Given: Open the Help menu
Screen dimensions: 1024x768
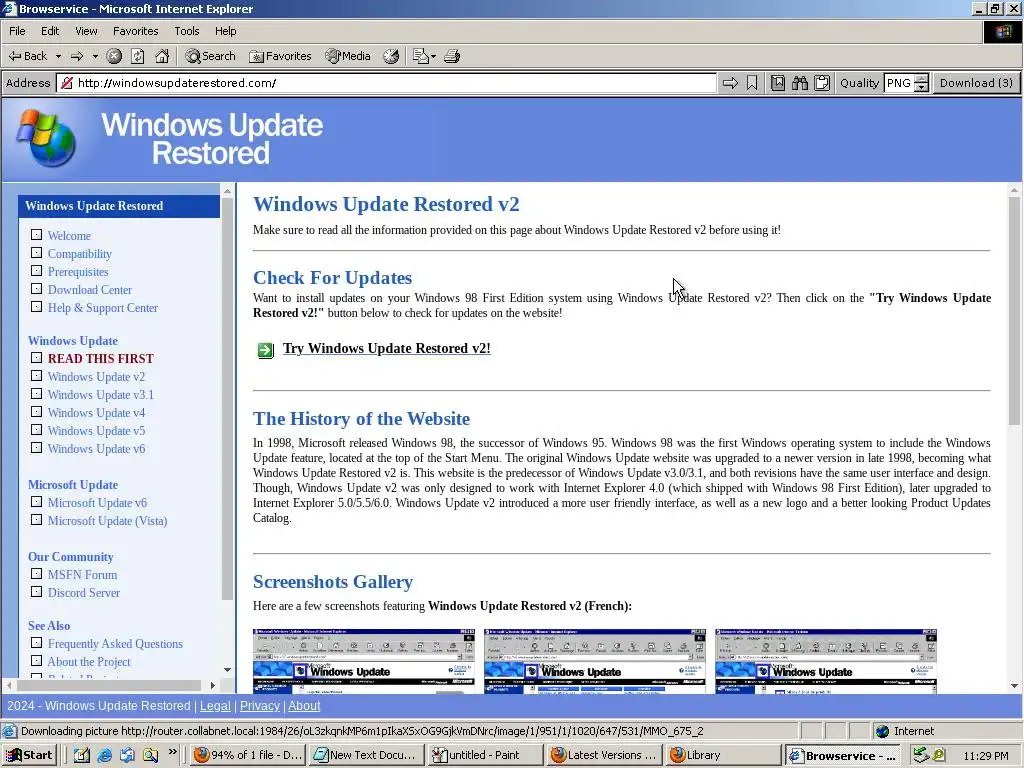Looking at the screenshot, I should [x=225, y=31].
